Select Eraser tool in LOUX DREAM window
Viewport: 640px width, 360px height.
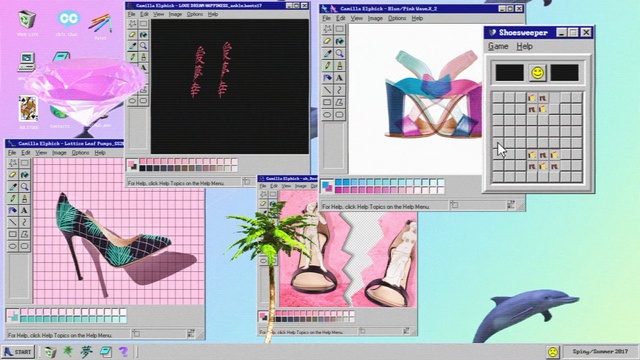[x=132, y=35]
